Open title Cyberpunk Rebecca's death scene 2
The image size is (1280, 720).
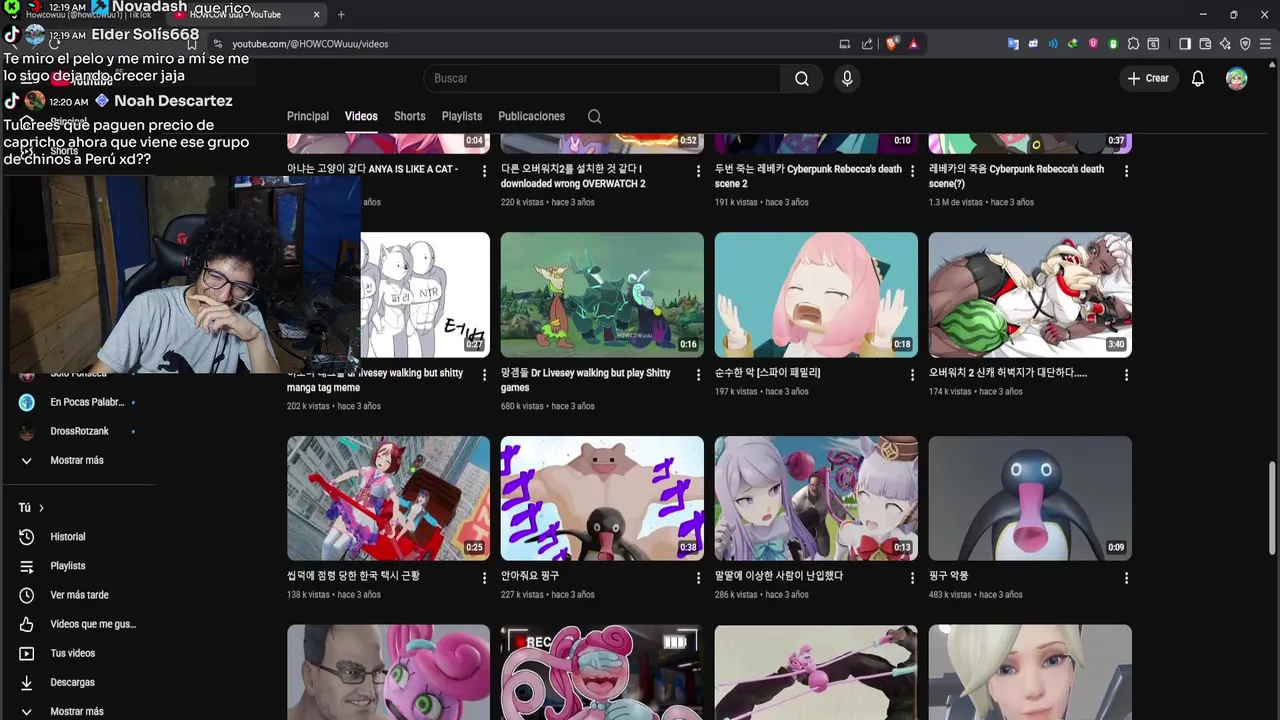[808, 176]
